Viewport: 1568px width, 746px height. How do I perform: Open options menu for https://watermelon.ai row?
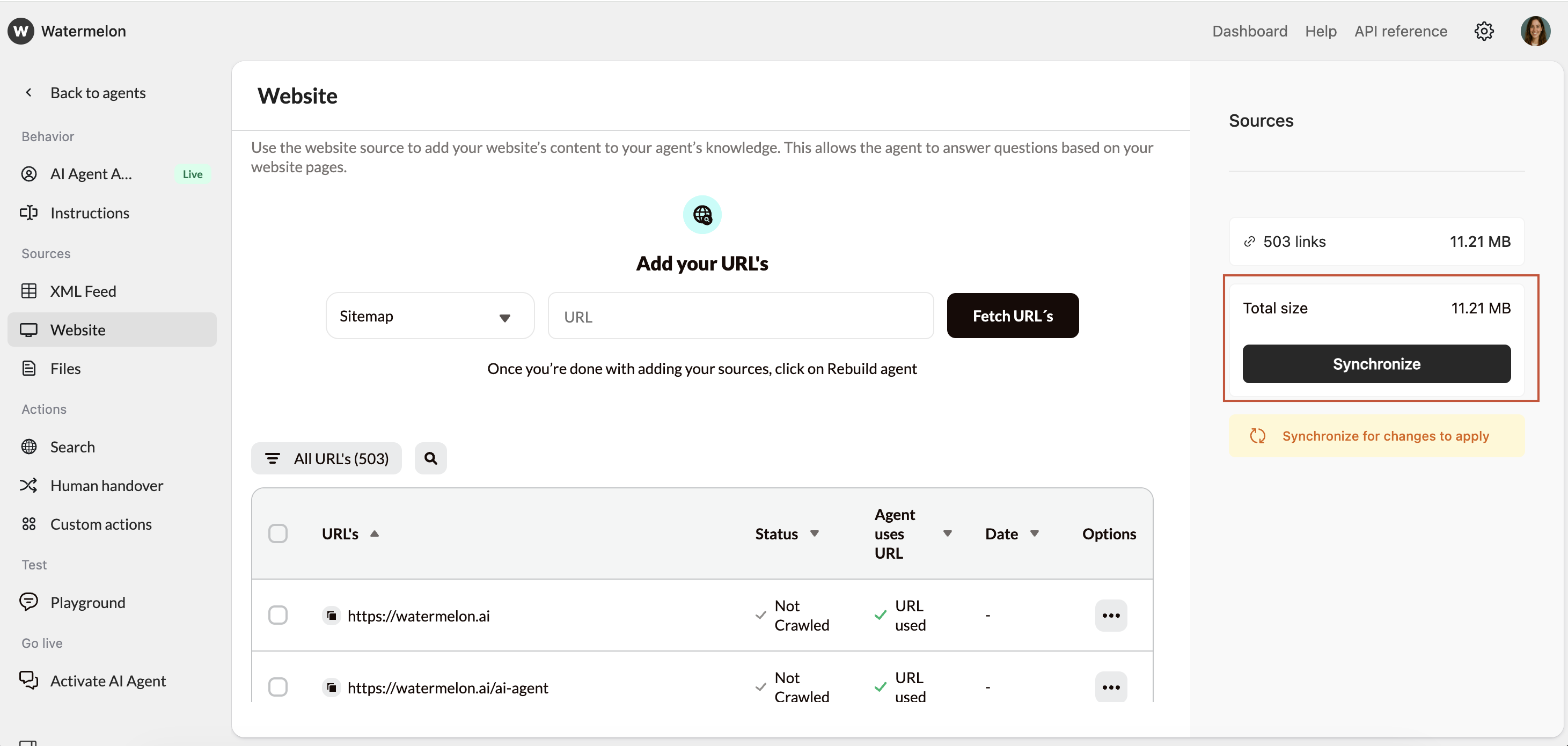pos(1110,615)
